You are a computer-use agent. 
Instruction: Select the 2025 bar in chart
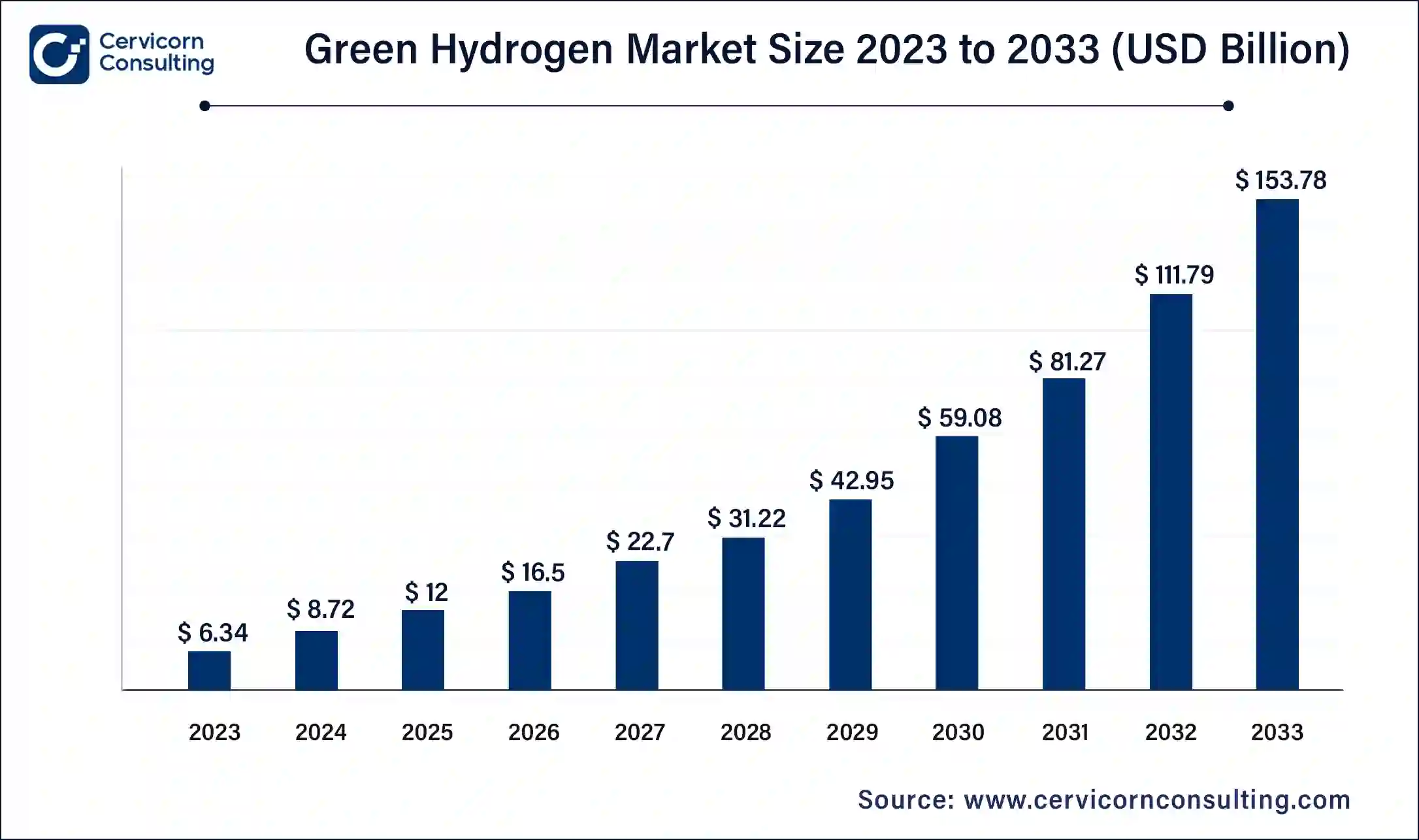(x=423, y=649)
